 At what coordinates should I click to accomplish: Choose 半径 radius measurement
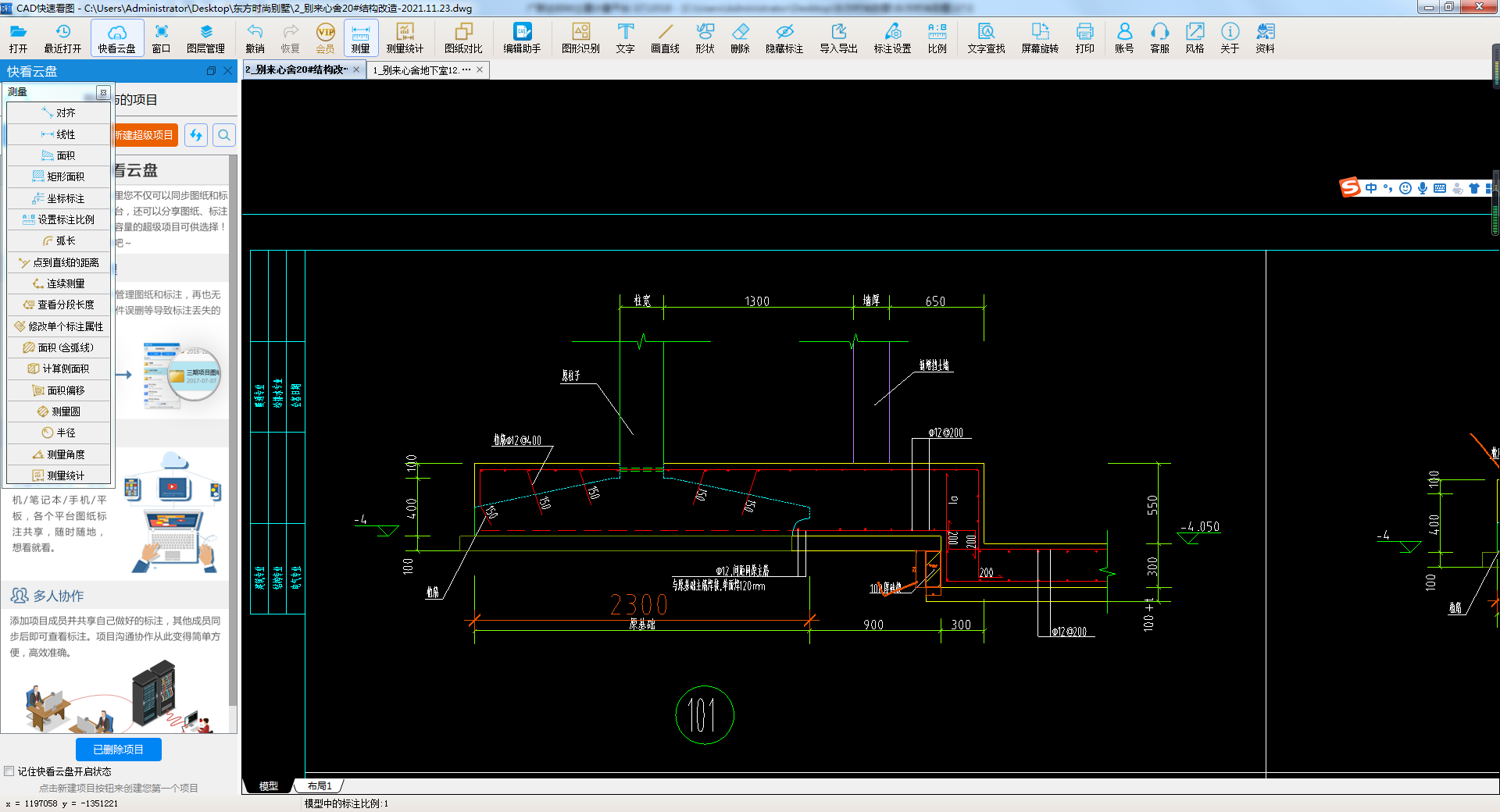point(59,433)
